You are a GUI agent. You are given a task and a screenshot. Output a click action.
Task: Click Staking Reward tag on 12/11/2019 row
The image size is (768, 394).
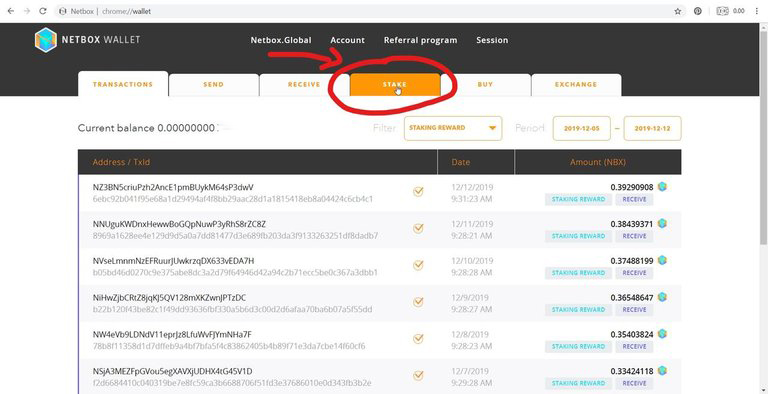coord(578,236)
